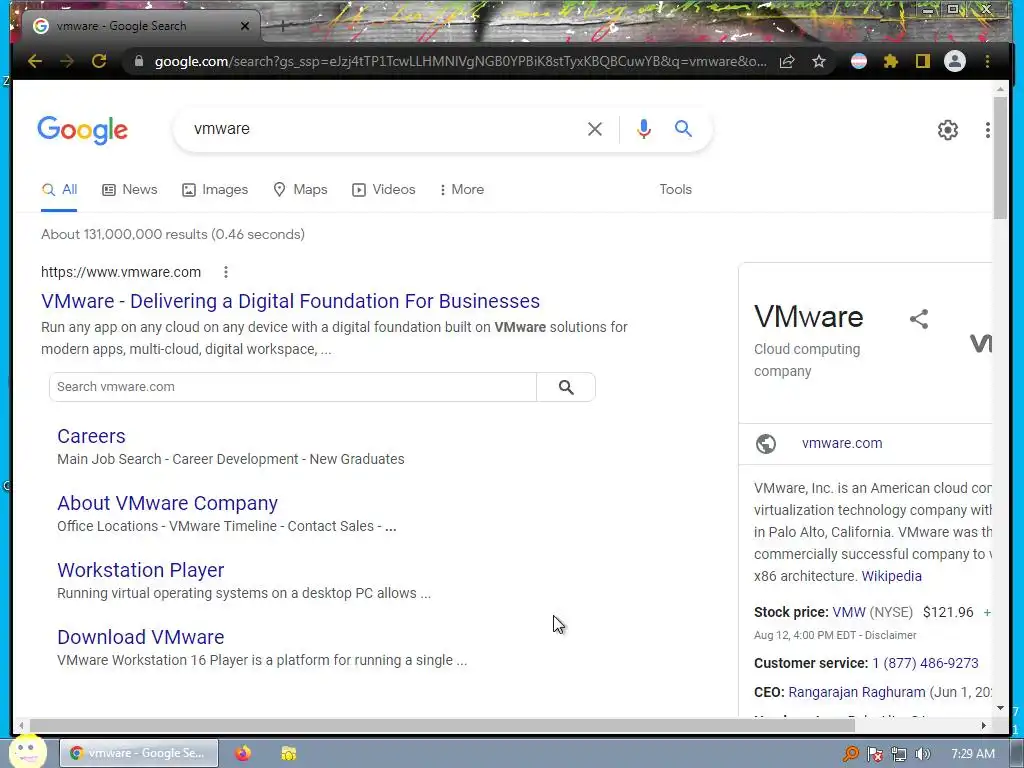
Task: Select the vmware Google Search taskbar button
Action: [140, 753]
